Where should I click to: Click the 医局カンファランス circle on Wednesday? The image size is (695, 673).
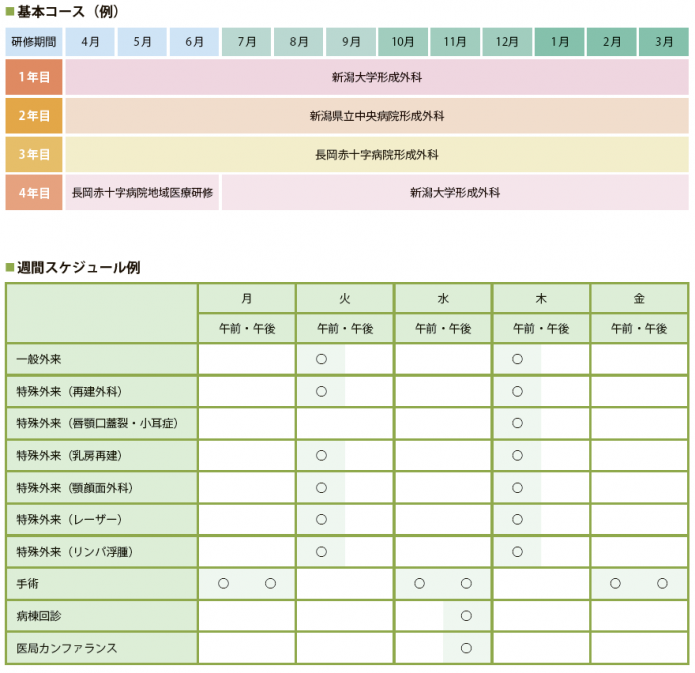[466, 648]
